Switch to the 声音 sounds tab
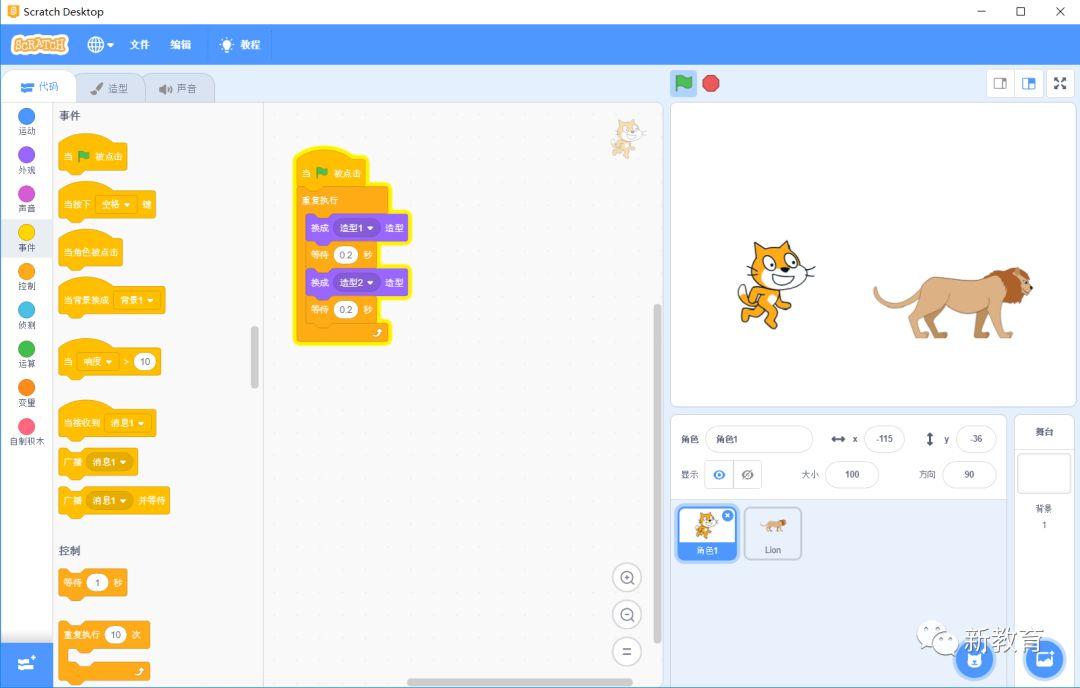This screenshot has height=688, width=1080. click(178, 88)
